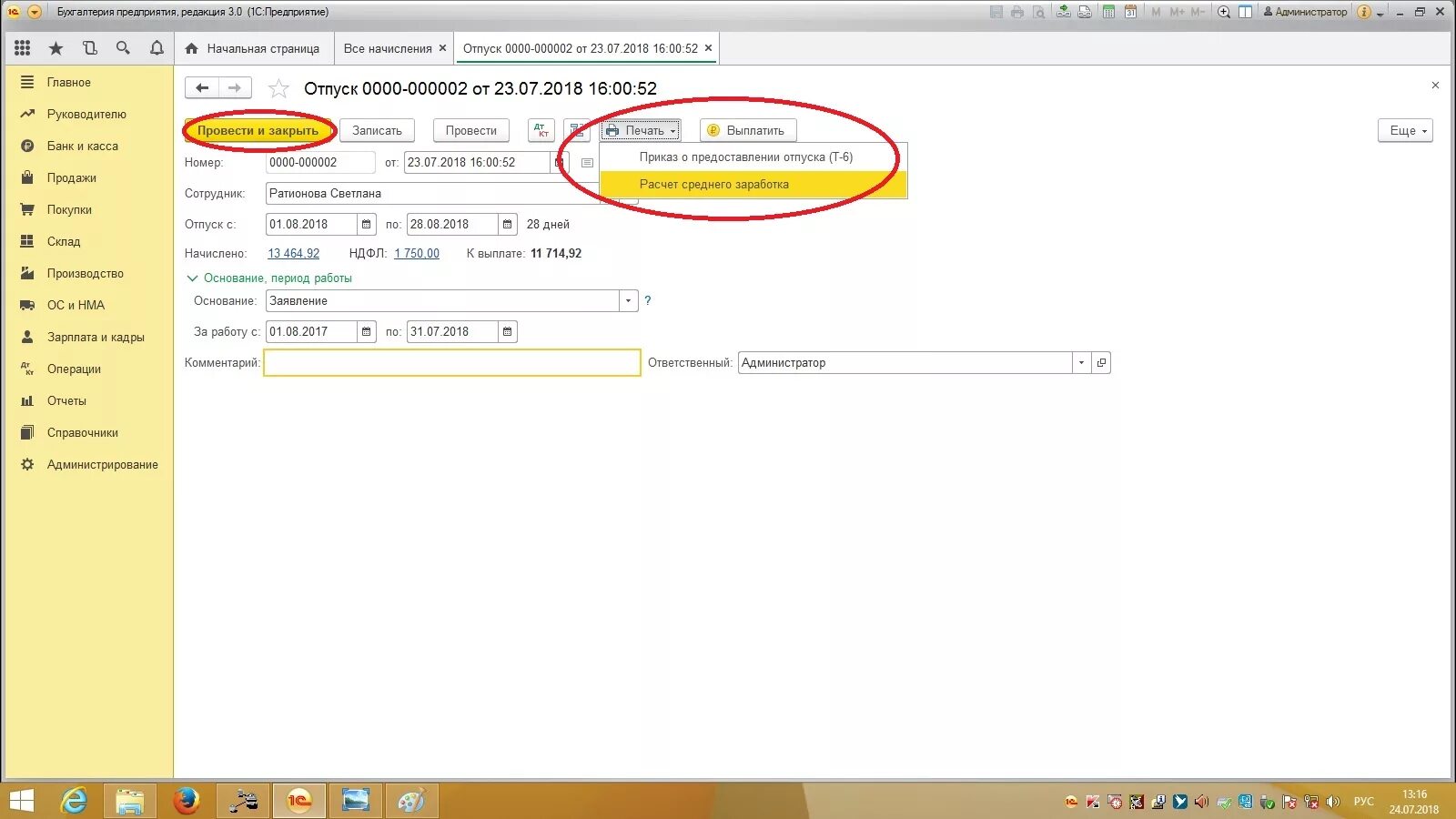Image resolution: width=1456 pixels, height=819 pixels.
Task: Open the НДФЛ amount link 1 750,00
Action: pos(417,253)
